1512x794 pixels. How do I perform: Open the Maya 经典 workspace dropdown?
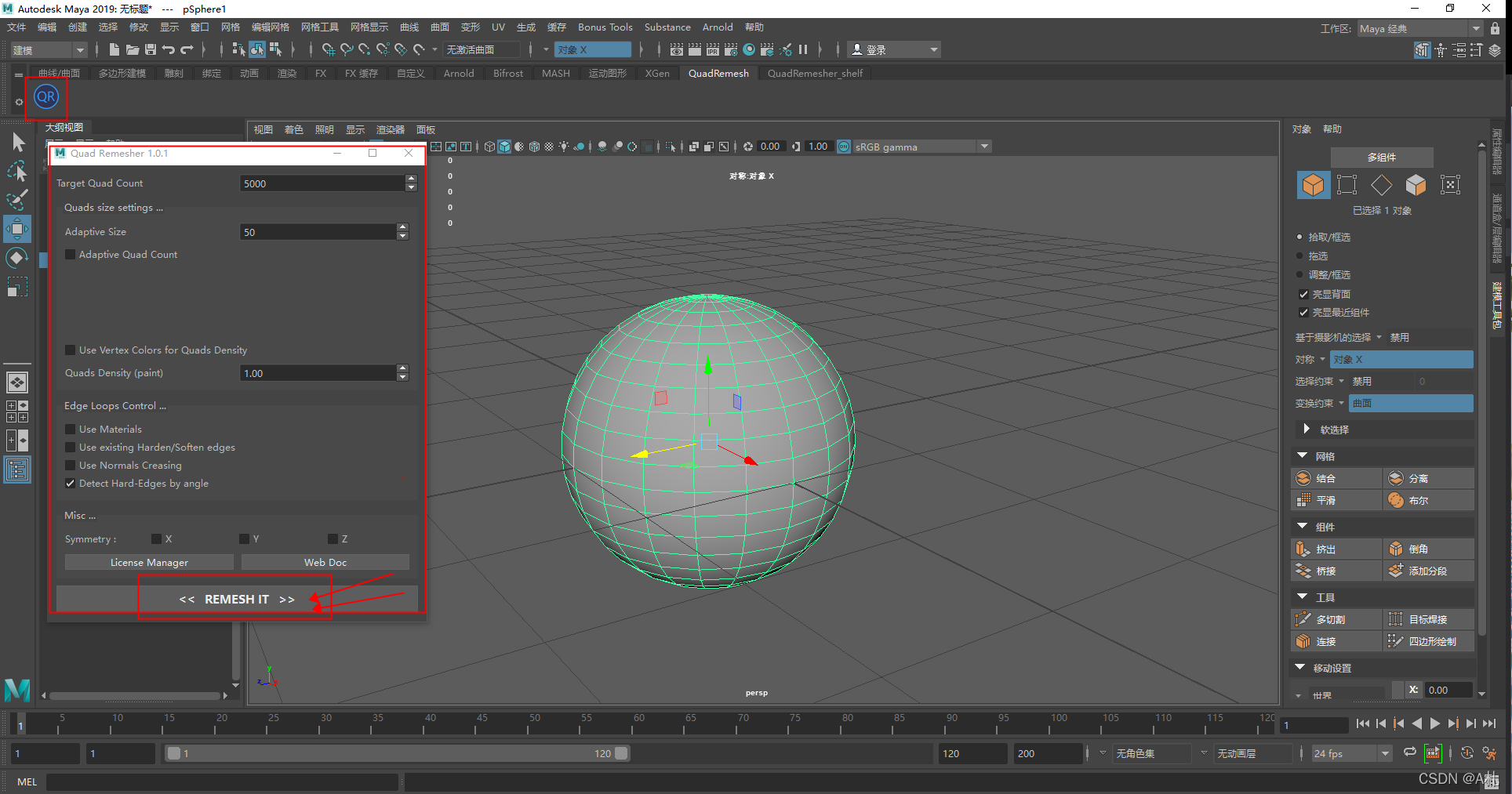click(1419, 28)
